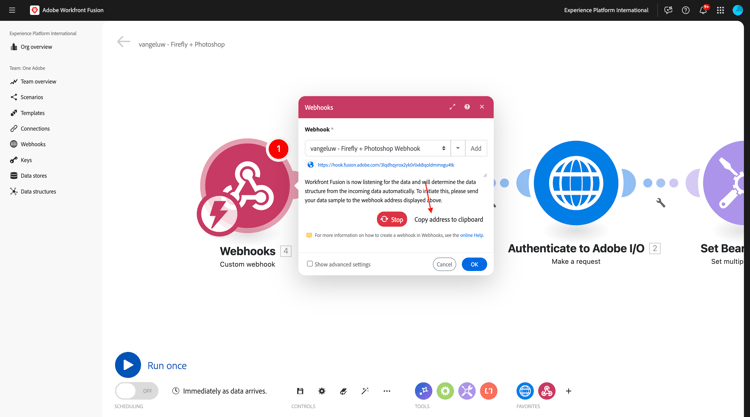Expand the Webhooks dialog to full size

452,107
